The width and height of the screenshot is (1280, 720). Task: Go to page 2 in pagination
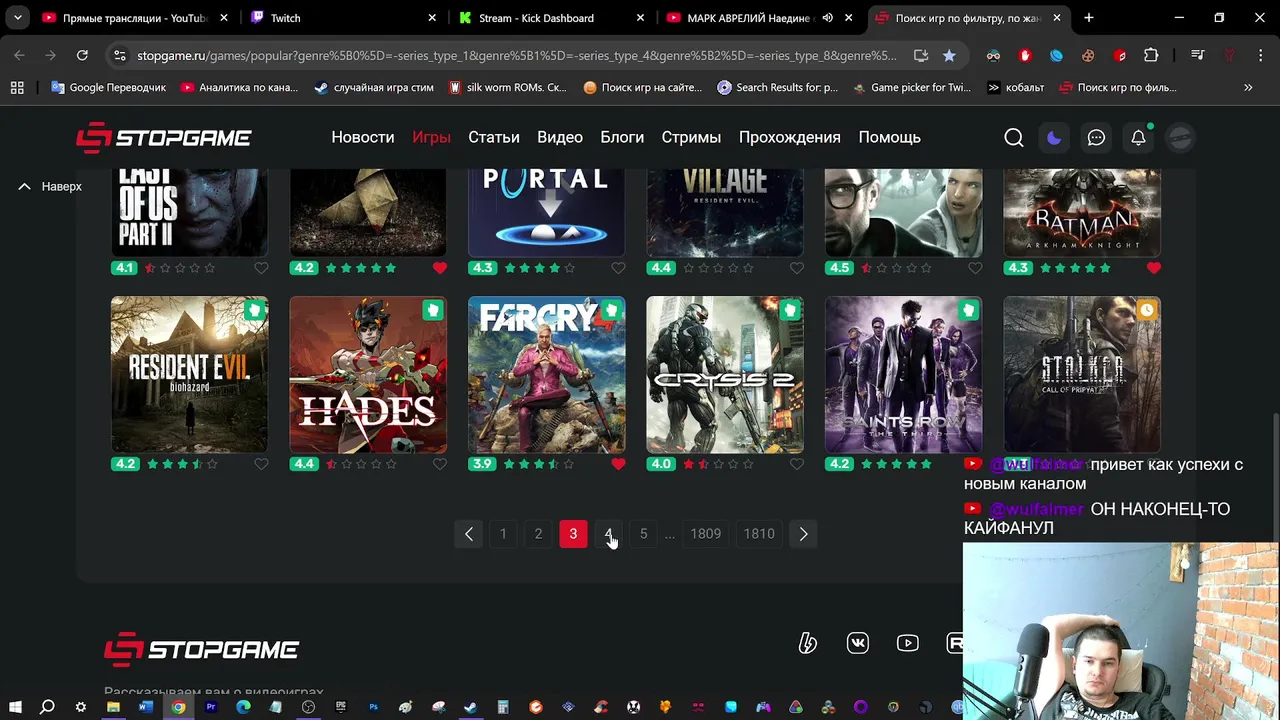point(538,534)
